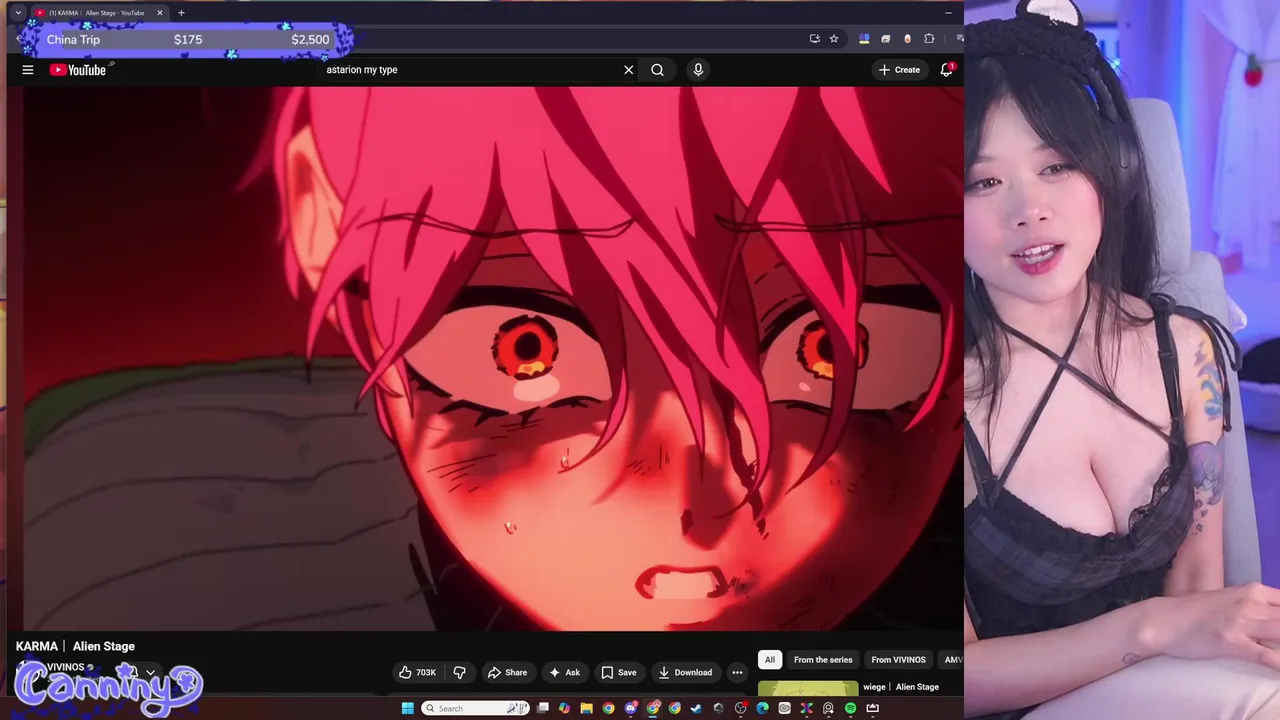Click the Create button
The width and height of the screenshot is (1280, 720).
(x=898, y=70)
